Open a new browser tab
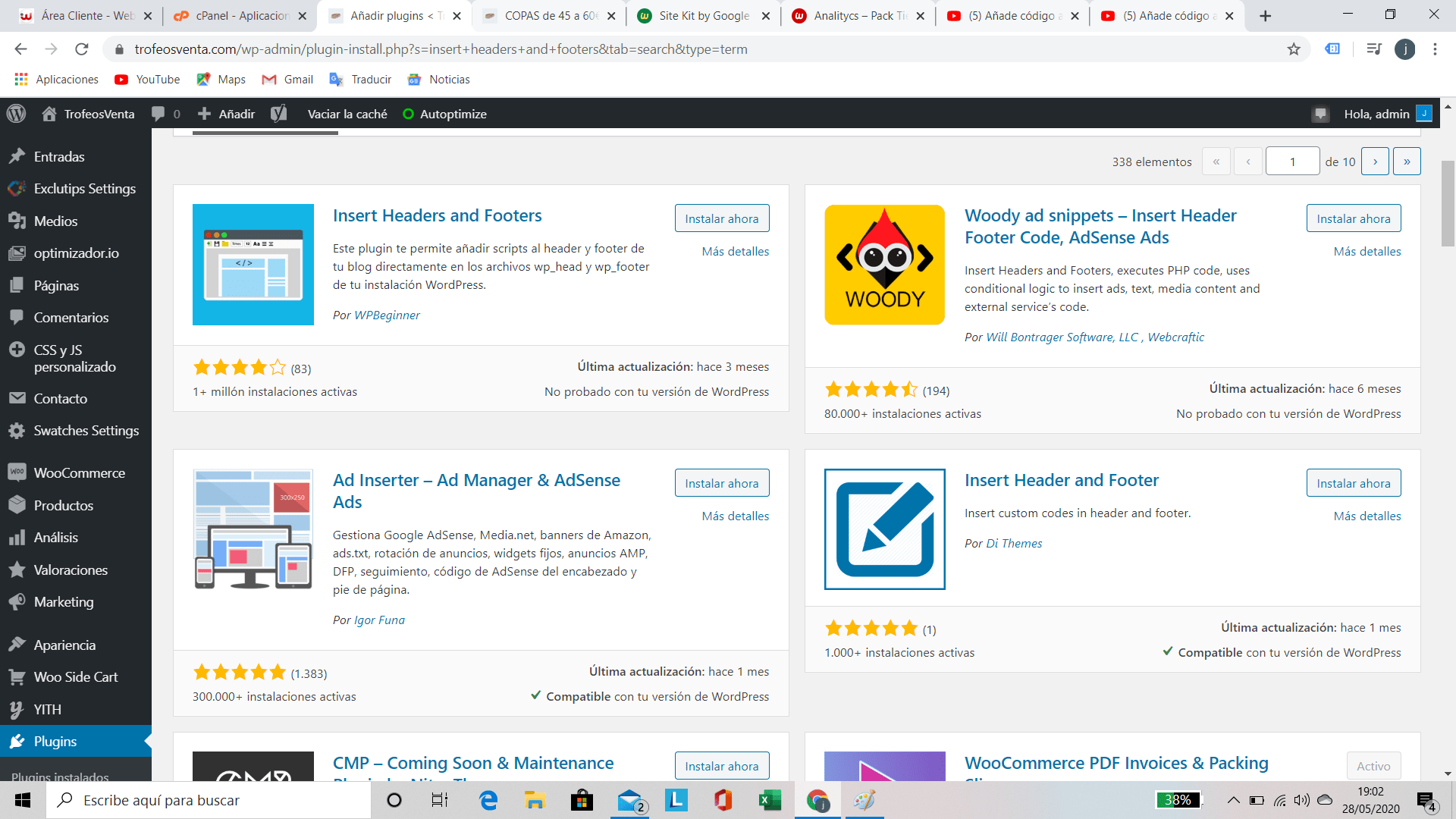The height and width of the screenshot is (819, 1456). (x=1265, y=15)
